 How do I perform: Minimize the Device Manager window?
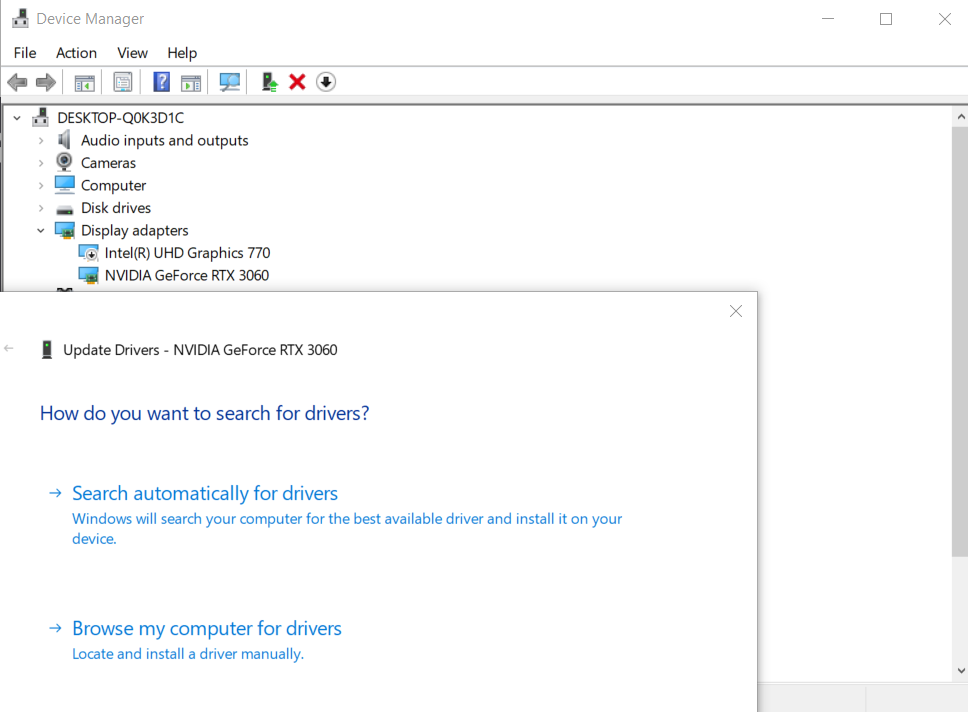pyautogui.click(x=828, y=19)
